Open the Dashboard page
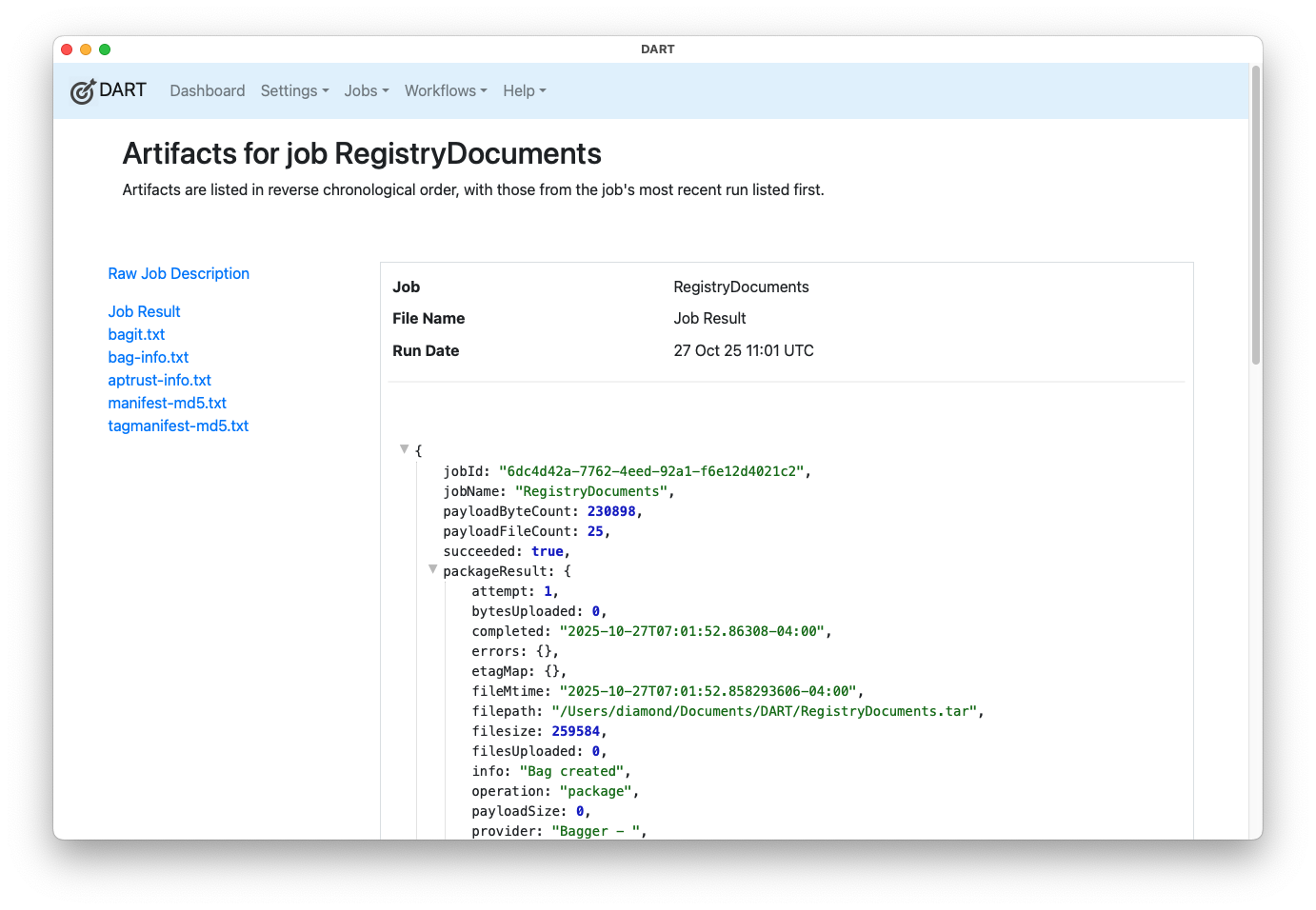The height and width of the screenshot is (910, 1316). pyautogui.click(x=207, y=91)
